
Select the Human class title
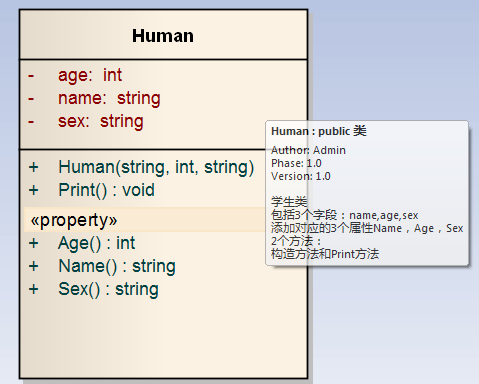[163, 35]
